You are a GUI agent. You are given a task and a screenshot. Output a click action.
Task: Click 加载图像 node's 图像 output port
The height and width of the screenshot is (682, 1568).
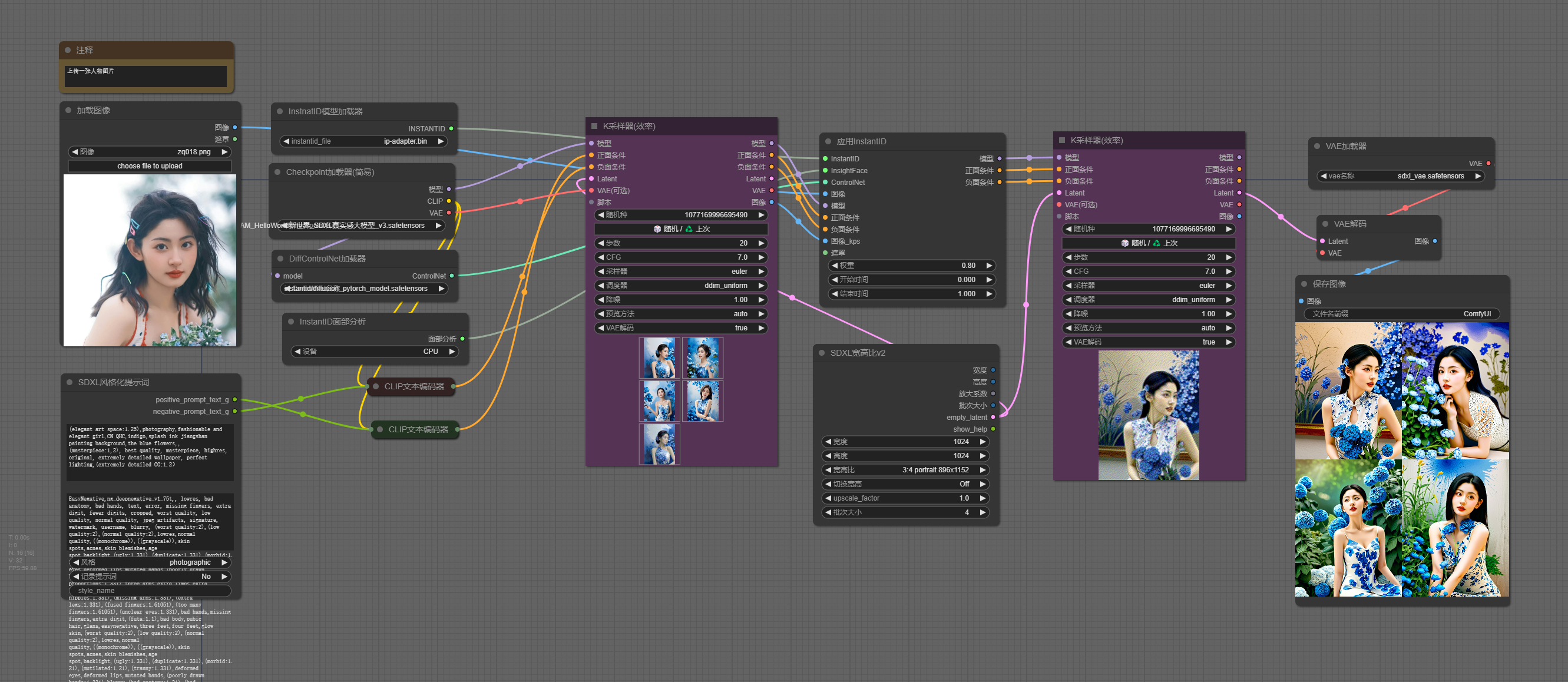click(x=235, y=127)
